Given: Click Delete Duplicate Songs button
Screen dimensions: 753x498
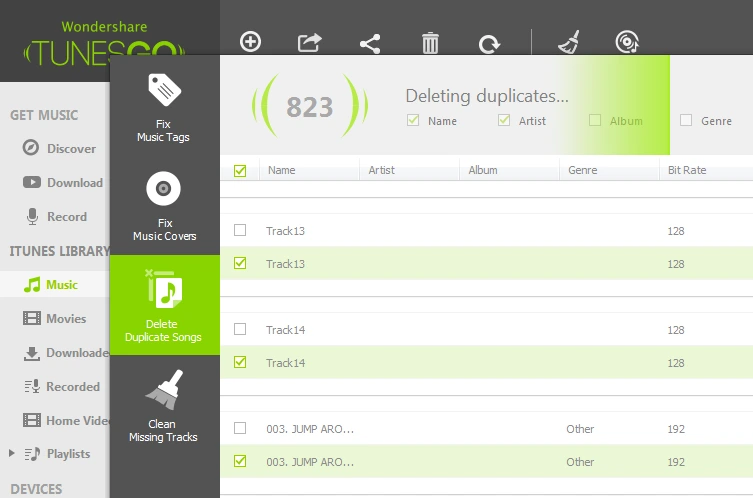Looking at the screenshot, I should [164, 305].
